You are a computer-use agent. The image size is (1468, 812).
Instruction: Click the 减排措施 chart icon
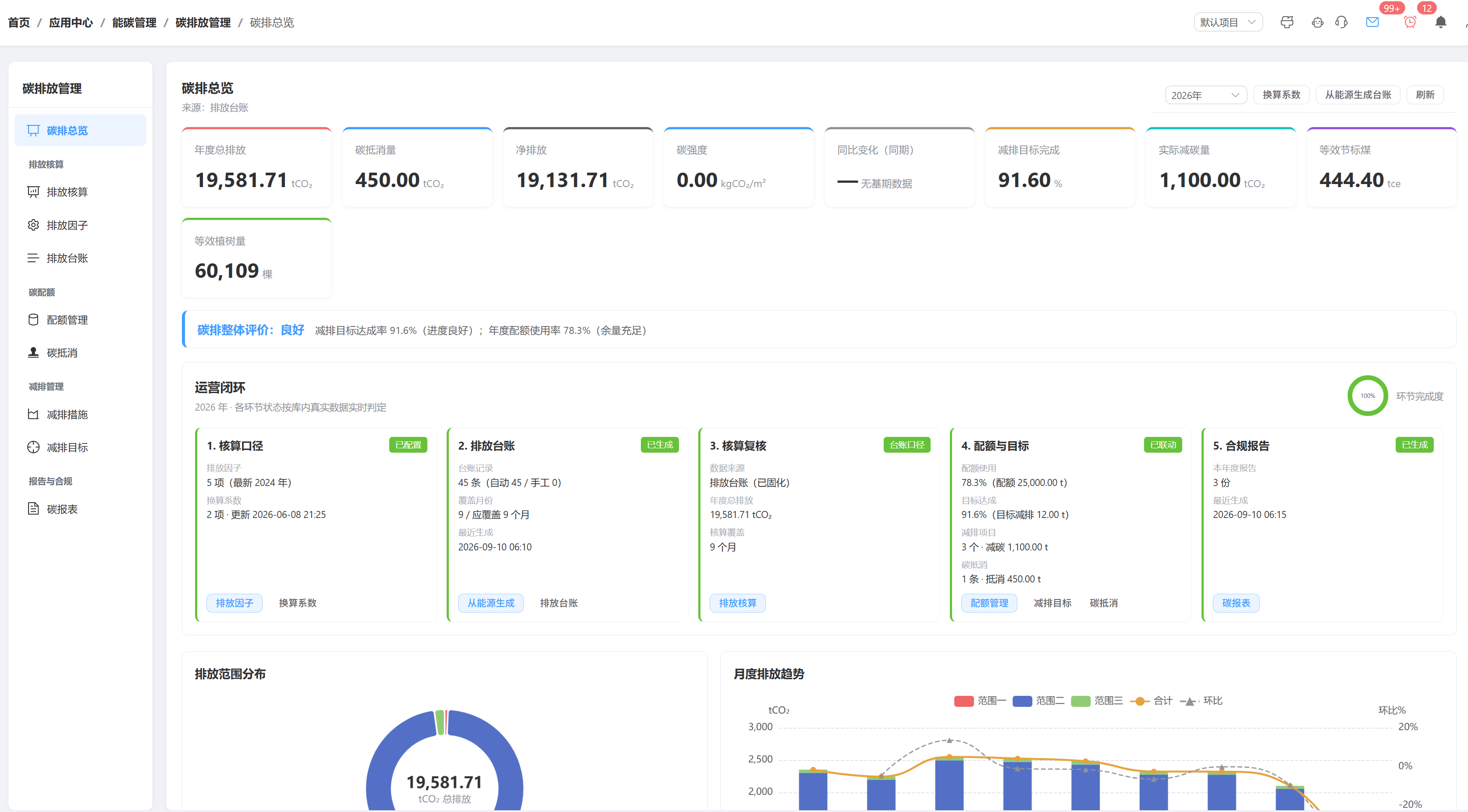tap(34, 414)
